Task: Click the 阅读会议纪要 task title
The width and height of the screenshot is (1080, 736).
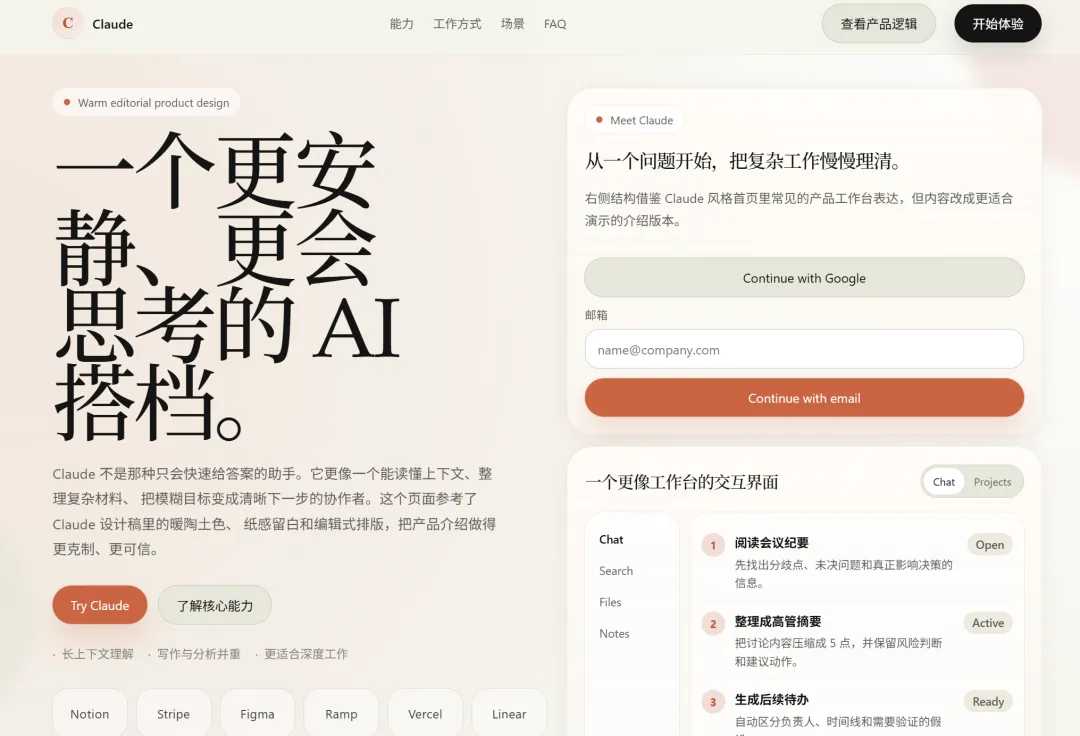Action: [x=771, y=543]
